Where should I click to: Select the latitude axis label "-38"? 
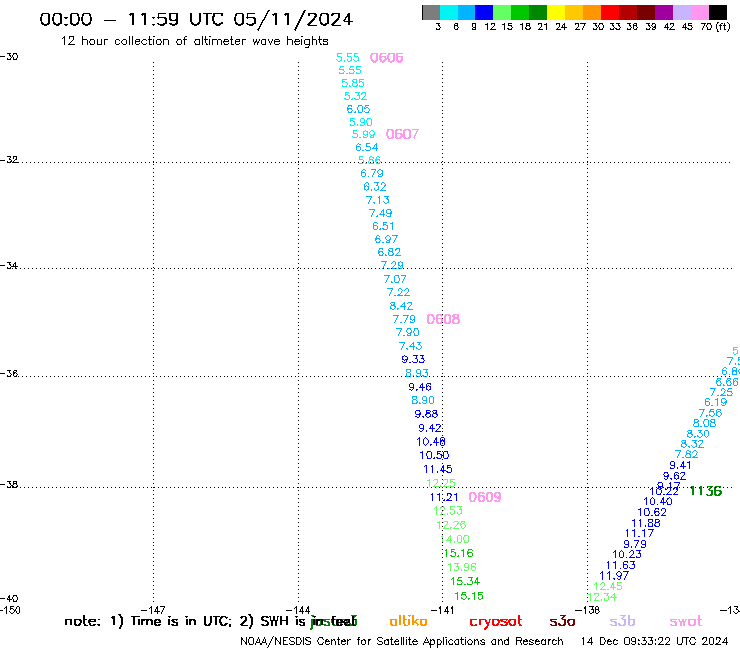(x=9, y=485)
